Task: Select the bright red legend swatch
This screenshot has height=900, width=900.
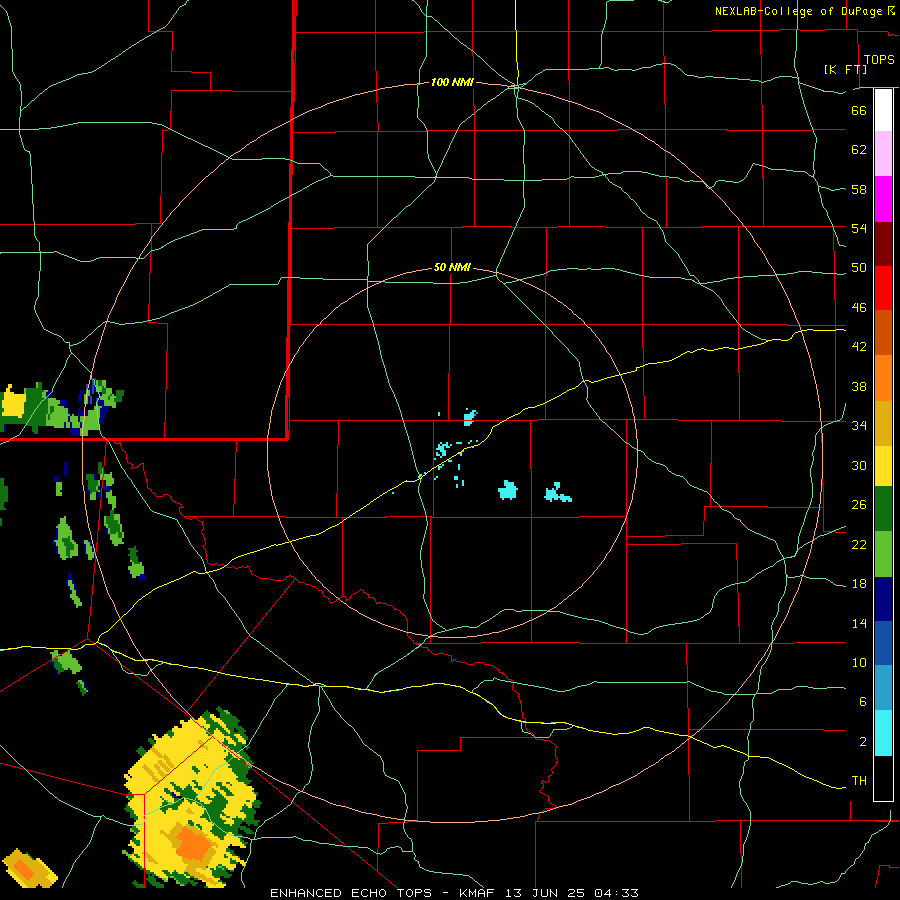Action: point(883,288)
